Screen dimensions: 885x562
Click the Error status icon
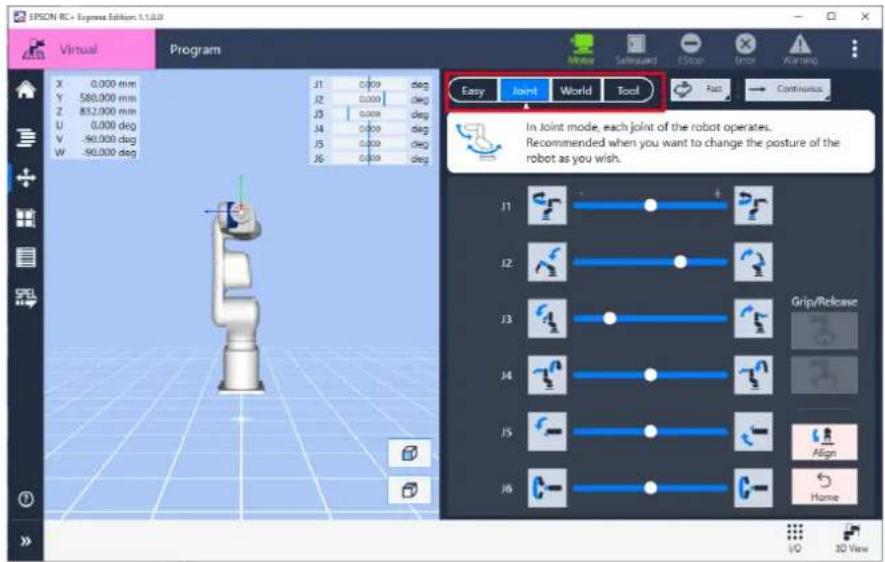coord(745,50)
